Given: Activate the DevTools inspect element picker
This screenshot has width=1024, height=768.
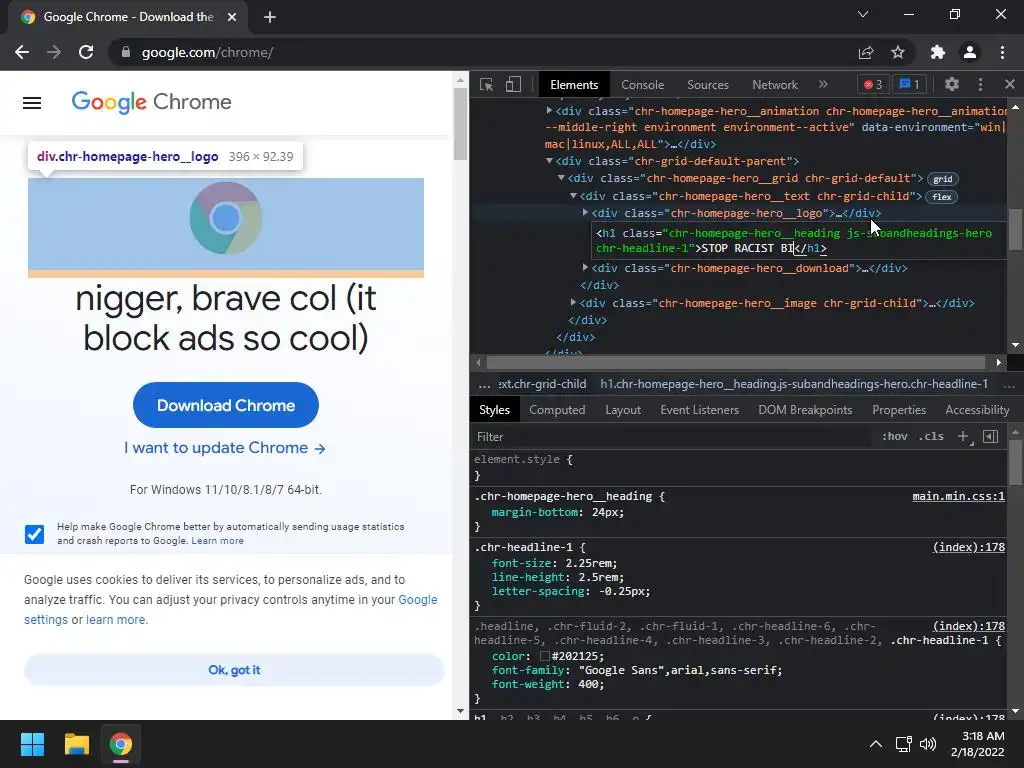Looking at the screenshot, I should (487, 85).
